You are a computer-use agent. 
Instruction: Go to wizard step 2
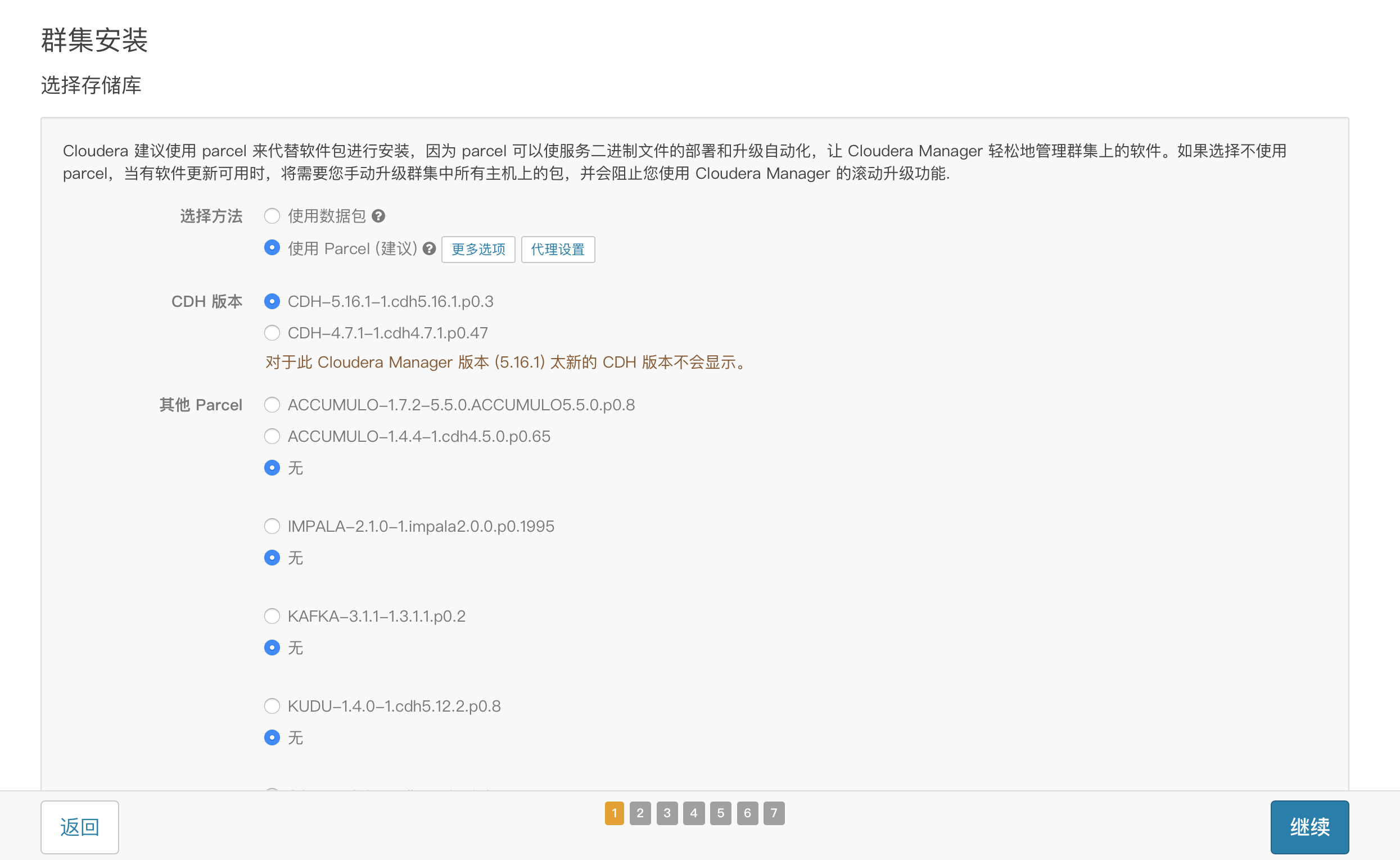(640, 813)
